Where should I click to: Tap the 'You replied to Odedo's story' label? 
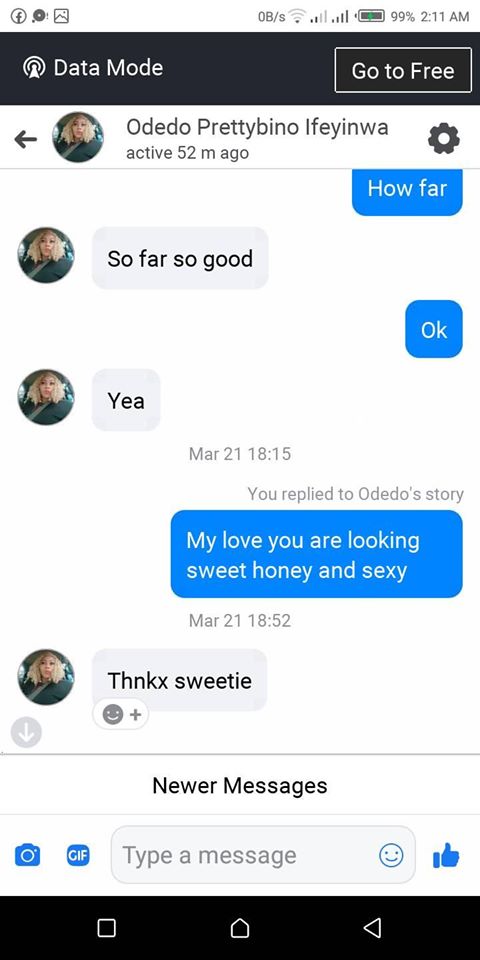point(356,493)
